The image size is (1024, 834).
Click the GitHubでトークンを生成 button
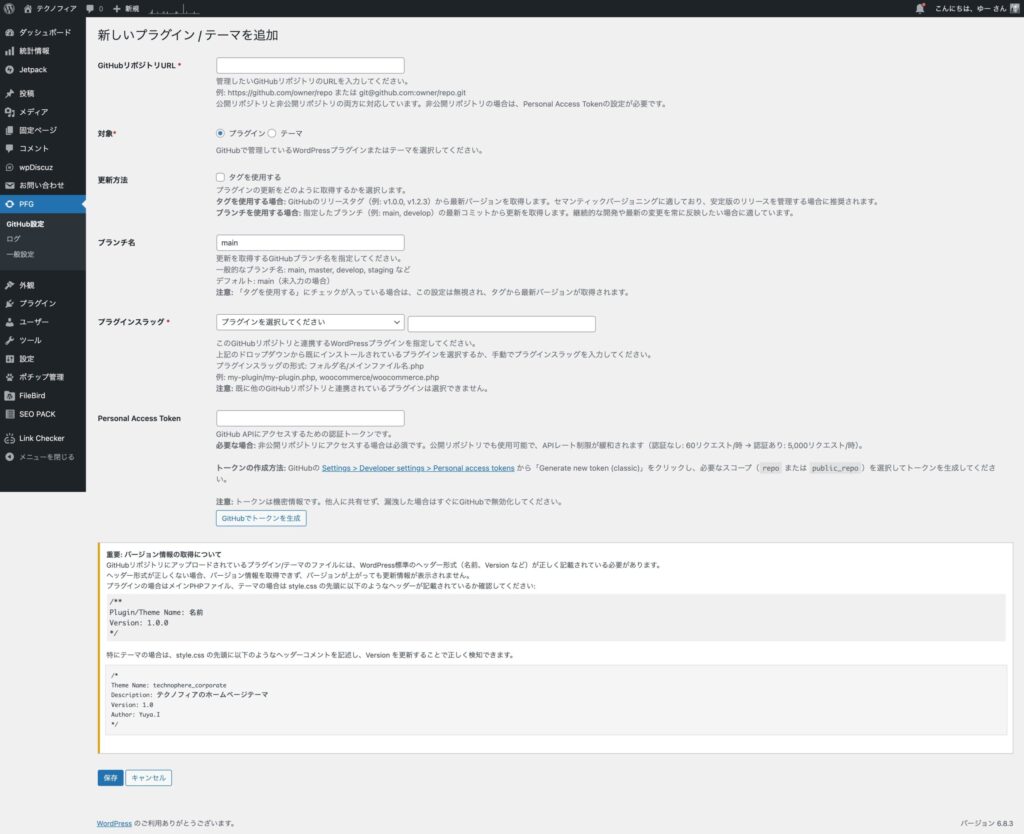click(x=261, y=518)
